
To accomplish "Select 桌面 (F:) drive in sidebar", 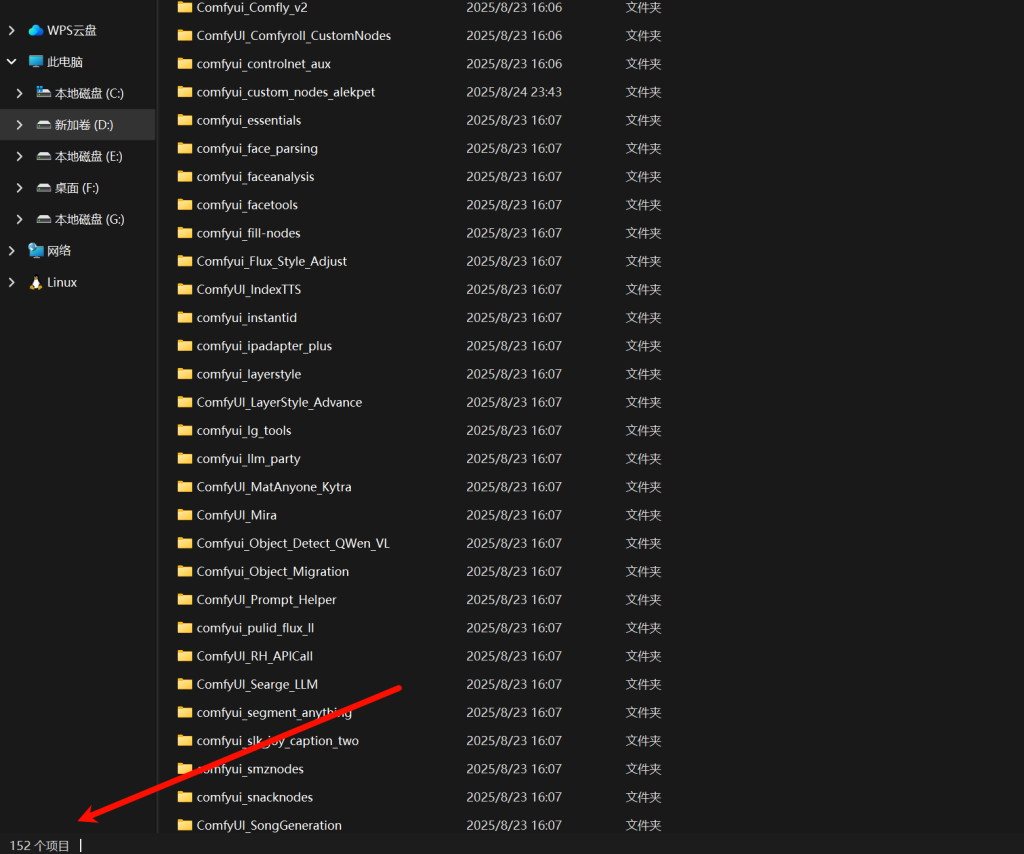I will pyautogui.click(x=76, y=188).
